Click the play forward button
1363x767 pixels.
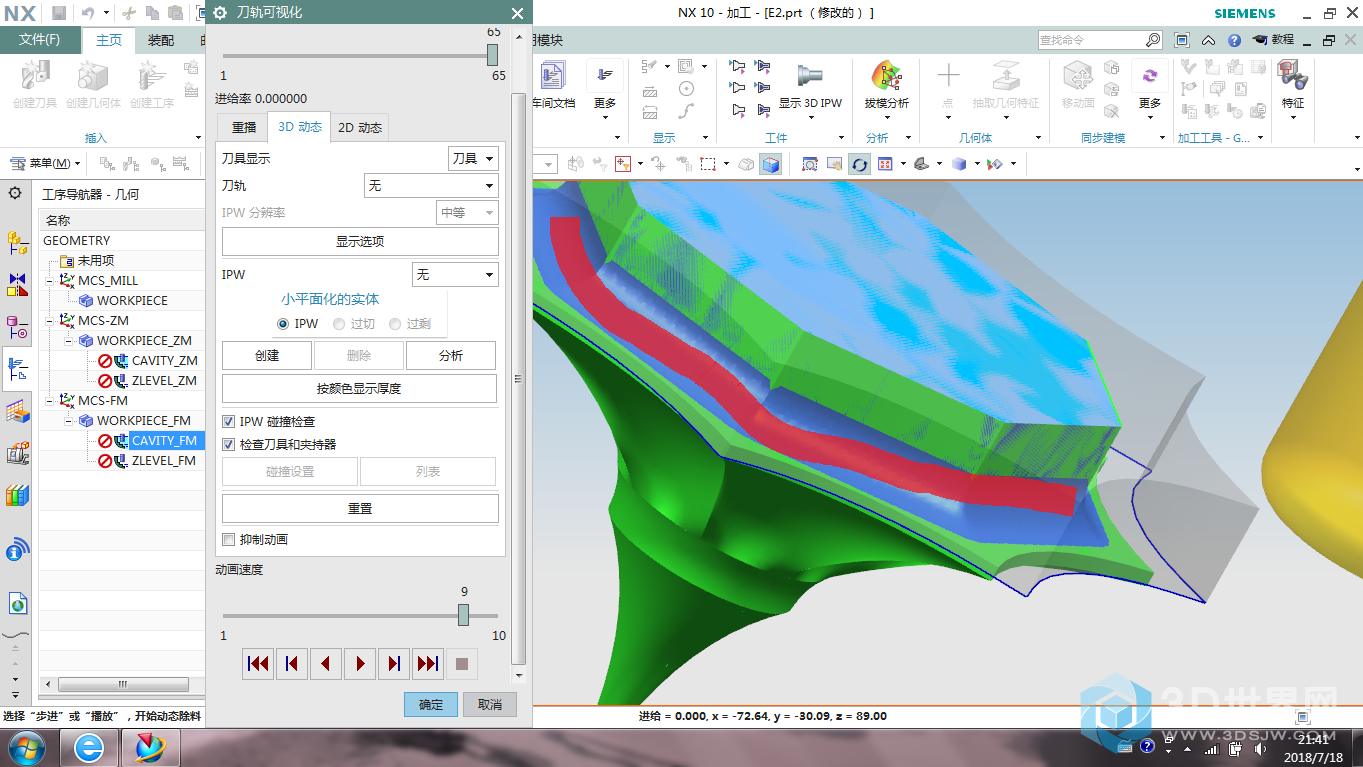tap(359, 663)
